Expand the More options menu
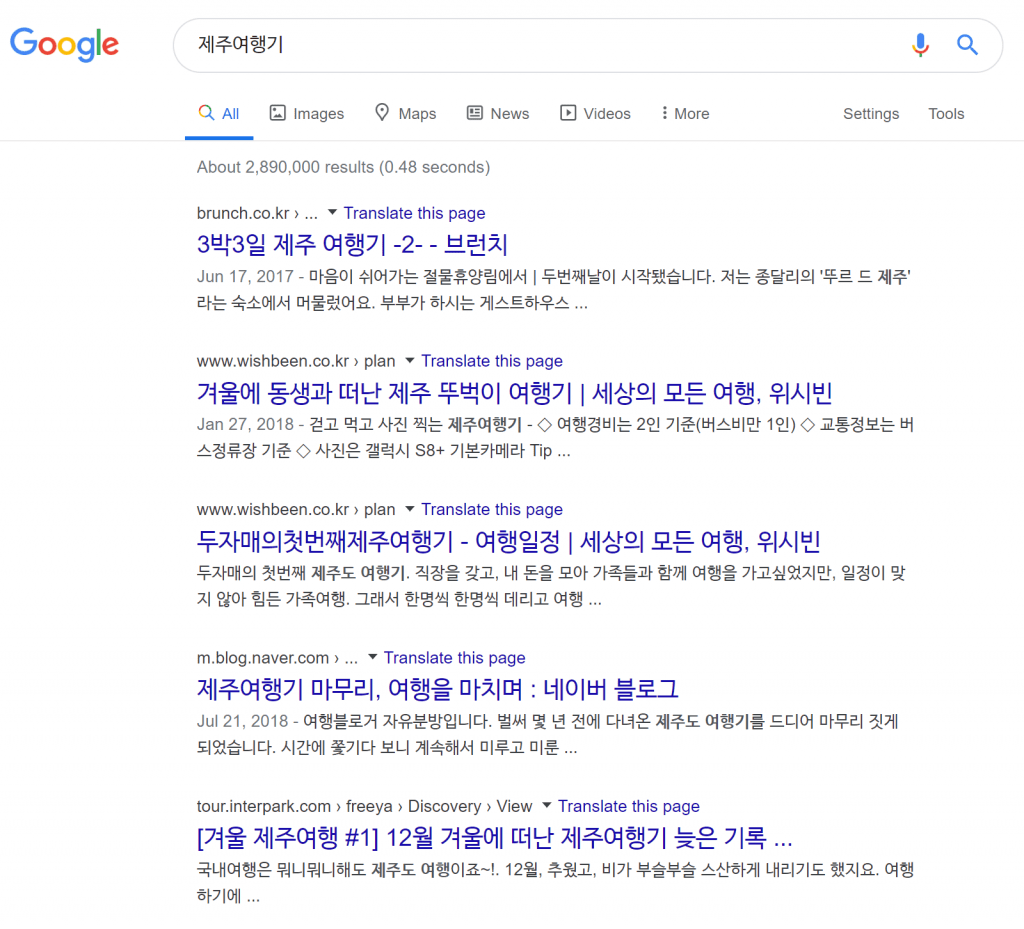Viewport: 1024px width, 929px height. coord(685,114)
